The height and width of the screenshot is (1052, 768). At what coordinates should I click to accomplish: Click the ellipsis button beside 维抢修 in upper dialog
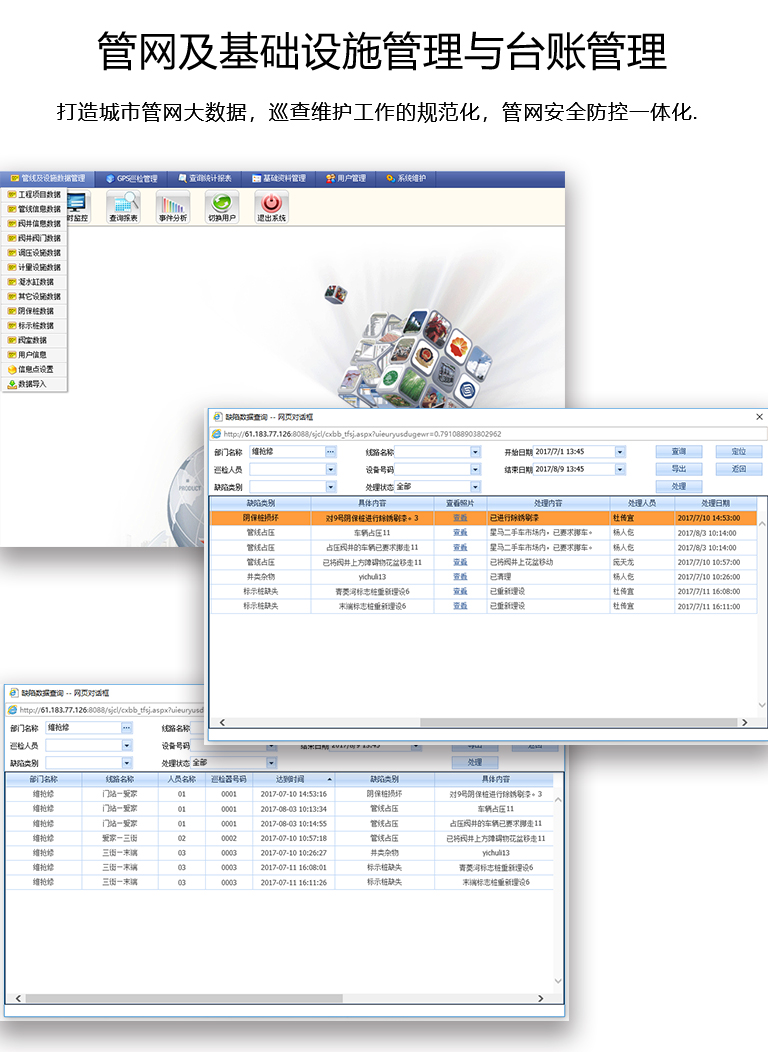(x=330, y=452)
